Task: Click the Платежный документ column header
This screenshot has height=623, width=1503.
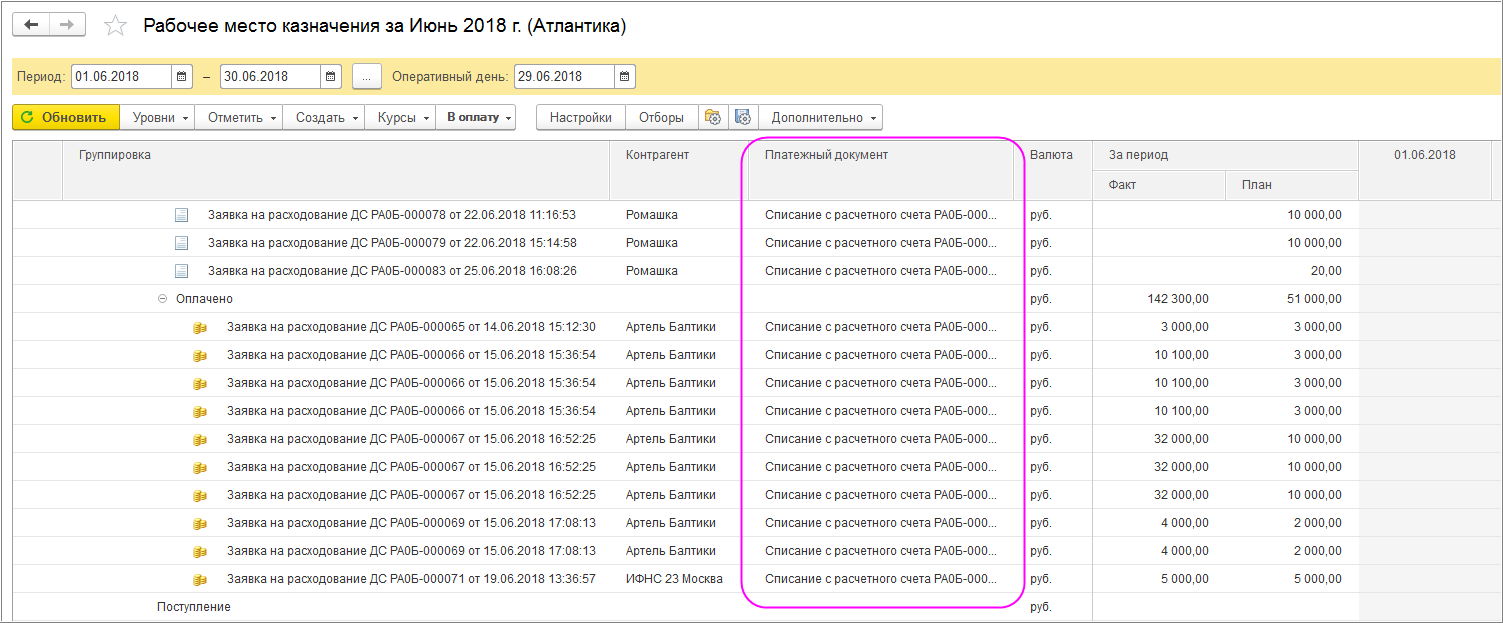Action: (x=881, y=170)
